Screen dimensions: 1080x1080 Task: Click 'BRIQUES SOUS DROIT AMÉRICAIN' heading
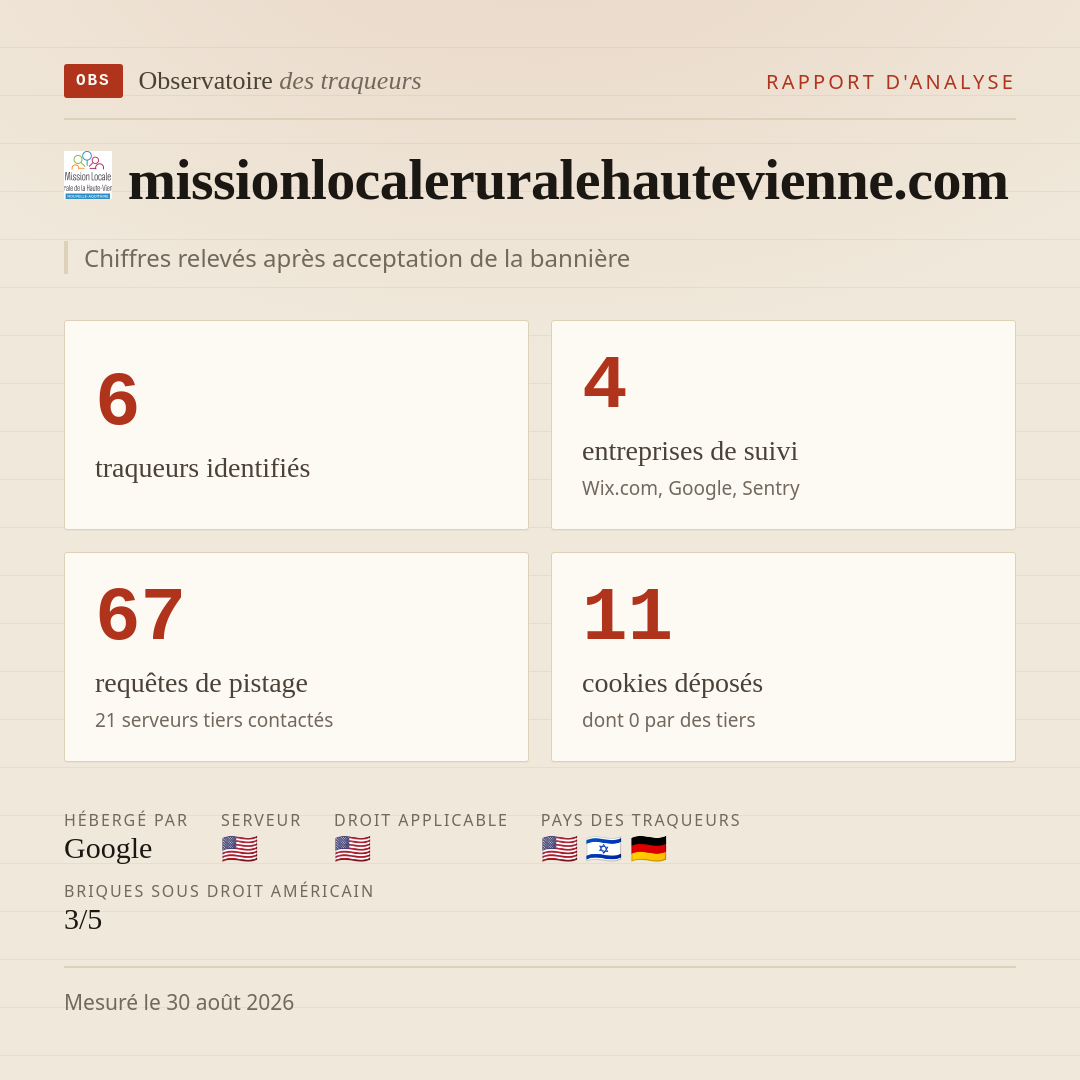[219, 891]
